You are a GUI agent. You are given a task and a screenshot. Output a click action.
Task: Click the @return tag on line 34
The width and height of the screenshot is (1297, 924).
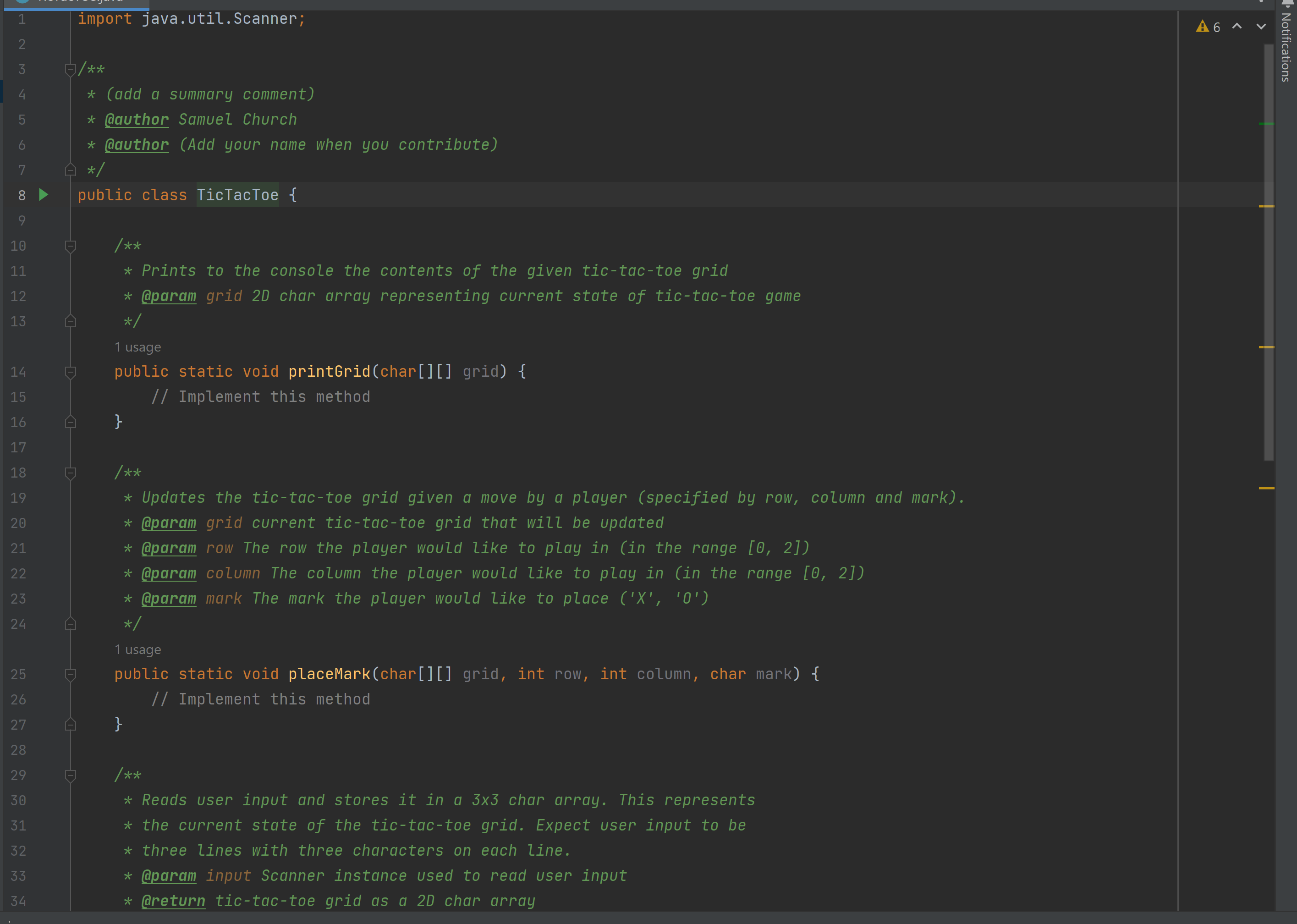tap(174, 901)
